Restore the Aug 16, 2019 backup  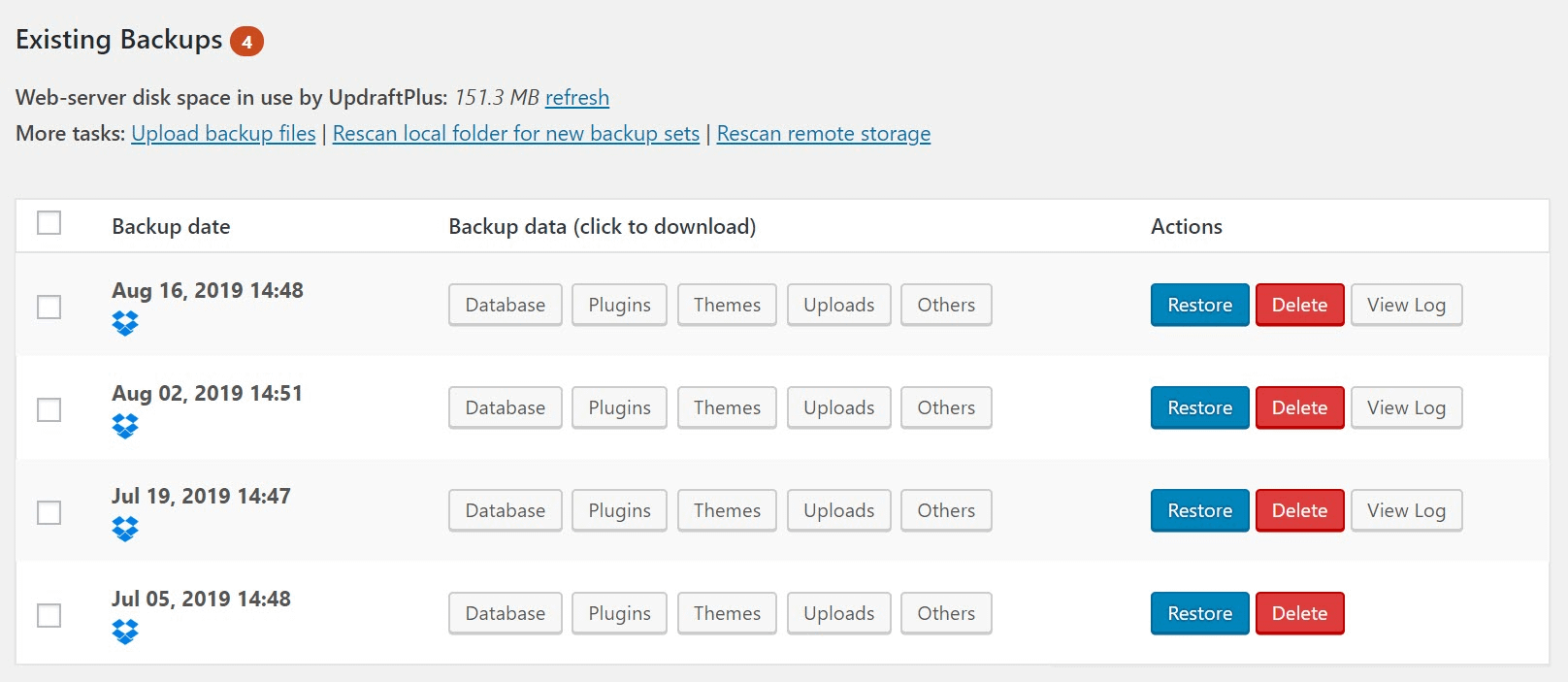coord(1199,305)
